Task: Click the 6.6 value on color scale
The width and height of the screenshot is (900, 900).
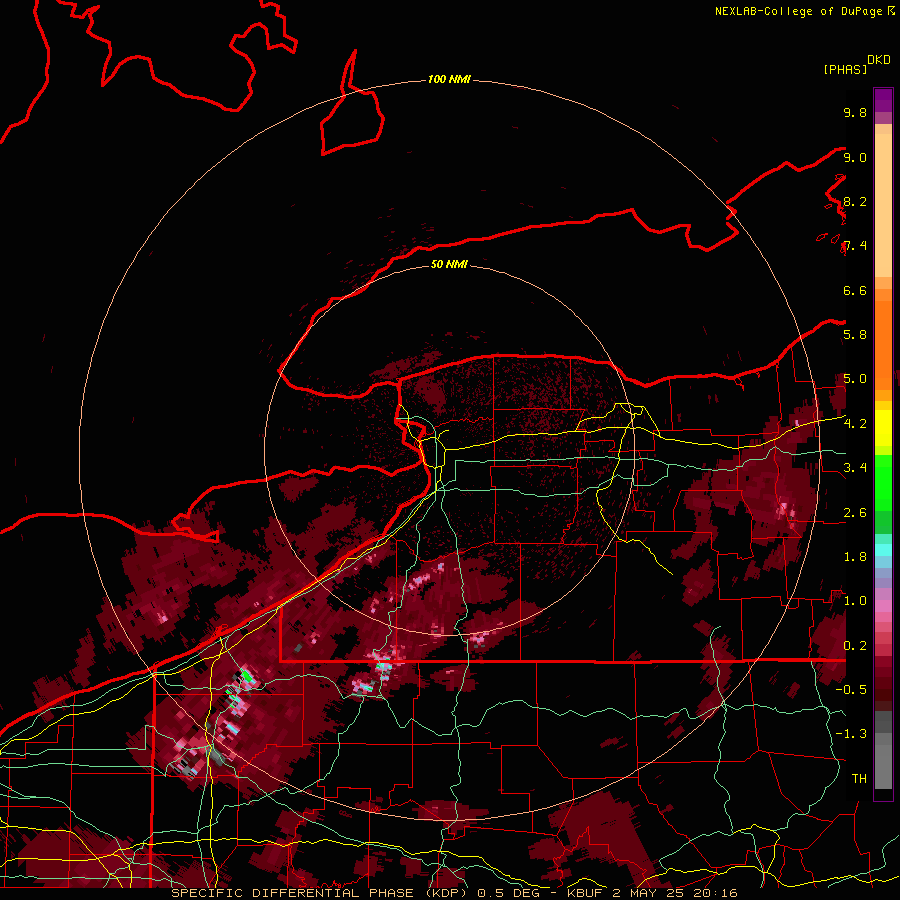Action: point(855,290)
